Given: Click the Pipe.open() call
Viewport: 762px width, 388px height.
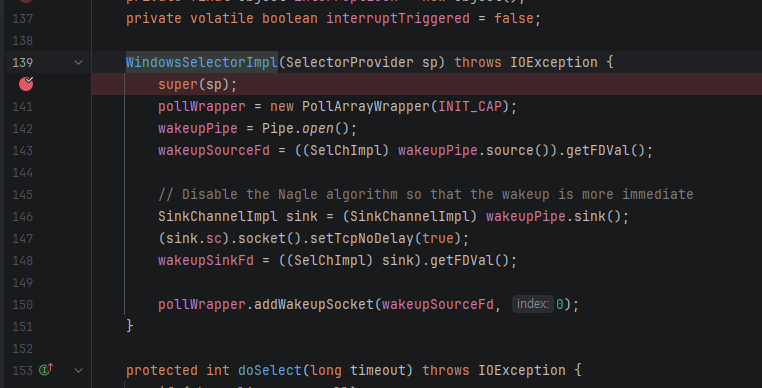Looking at the screenshot, I should coord(309,128).
